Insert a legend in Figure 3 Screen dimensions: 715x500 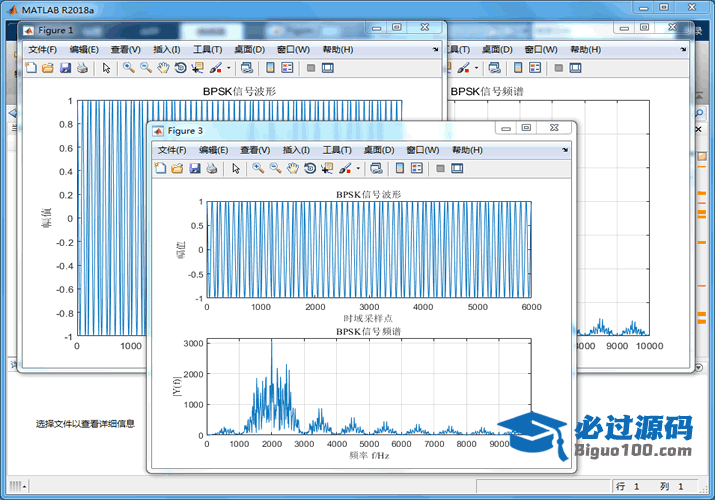tap(417, 169)
